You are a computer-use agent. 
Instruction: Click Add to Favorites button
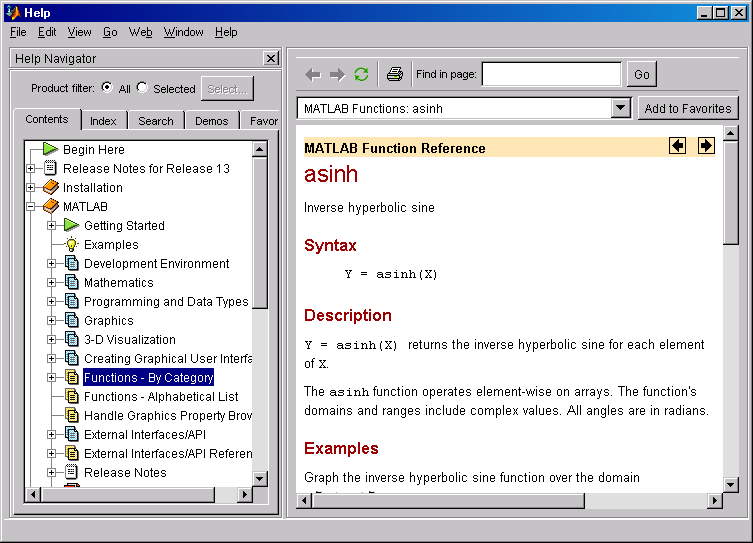pos(688,109)
